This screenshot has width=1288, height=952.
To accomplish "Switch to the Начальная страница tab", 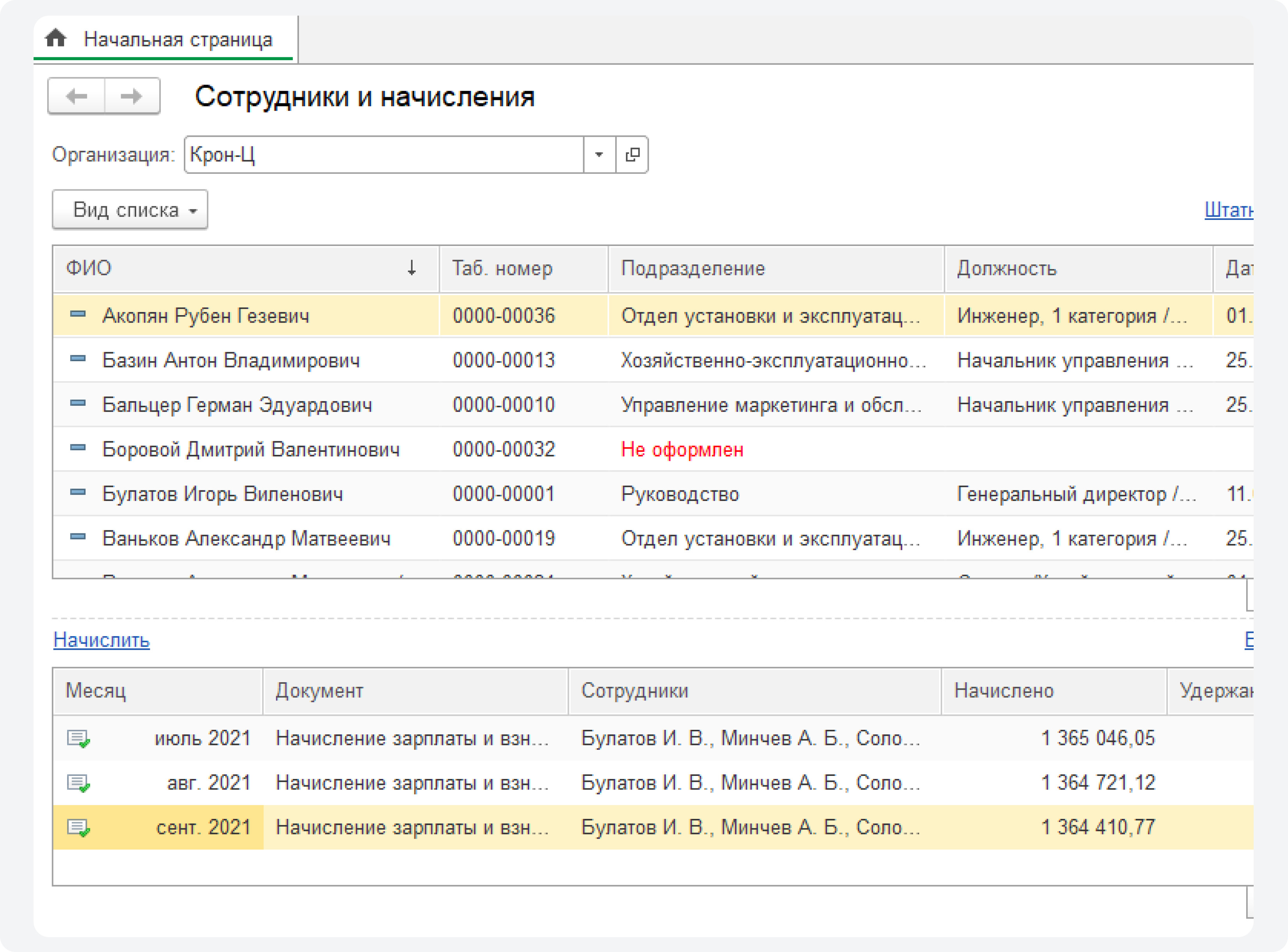I will pyautogui.click(x=178, y=39).
